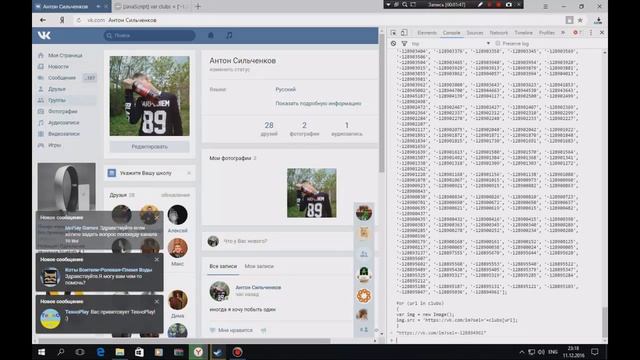Open the DevTools Timeline tab
The height and width of the screenshot is (360, 640).
pyautogui.click(x=523, y=33)
